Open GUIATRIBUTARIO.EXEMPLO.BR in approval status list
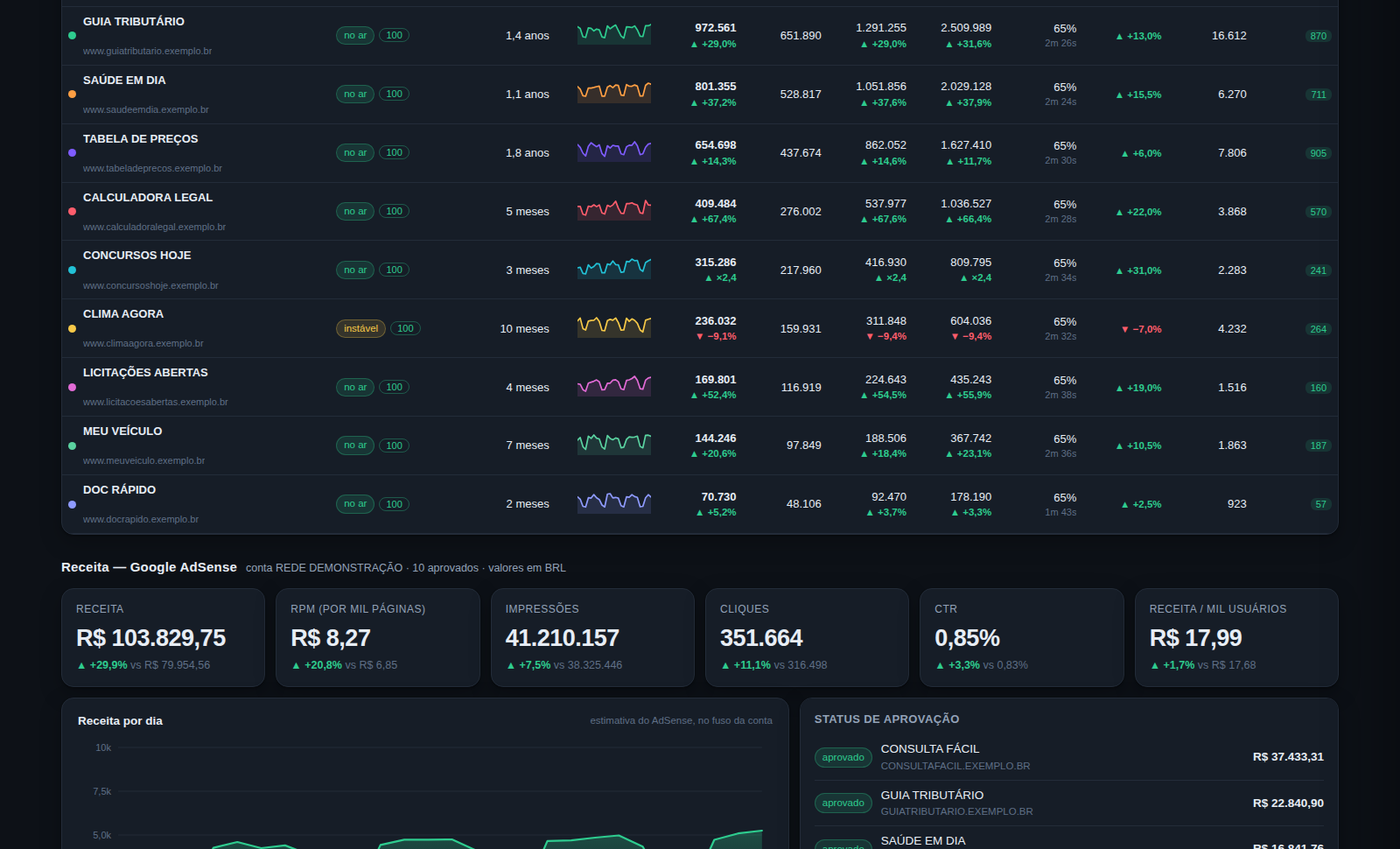Image resolution: width=1400 pixels, height=849 pixels. 956,811
